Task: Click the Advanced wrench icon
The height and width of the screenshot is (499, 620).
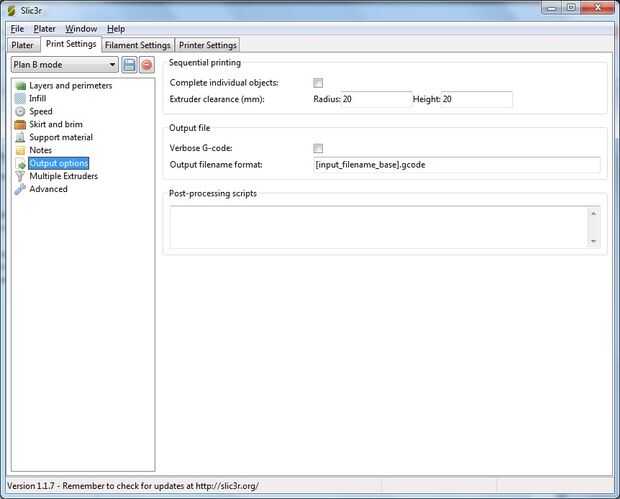Action: pos(20,189)
